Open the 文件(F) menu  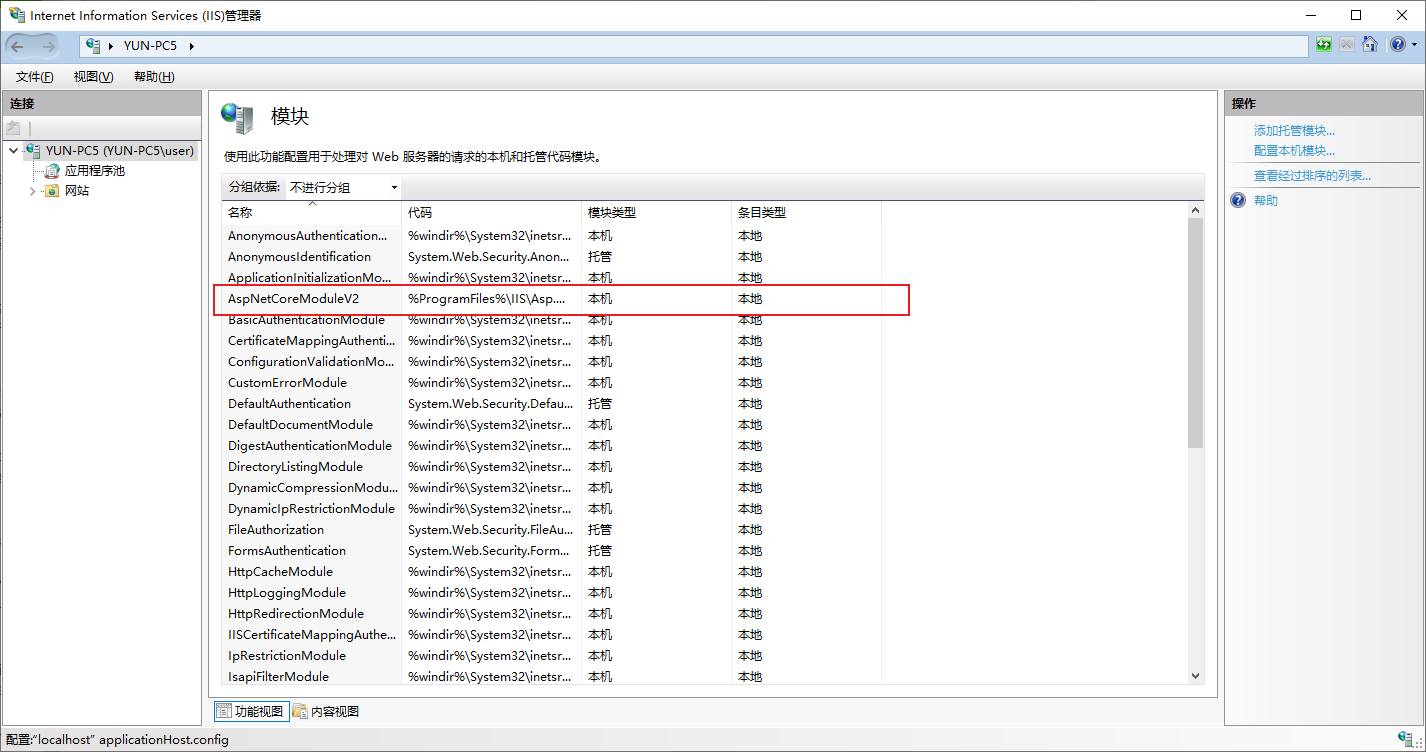click(35, 77)
